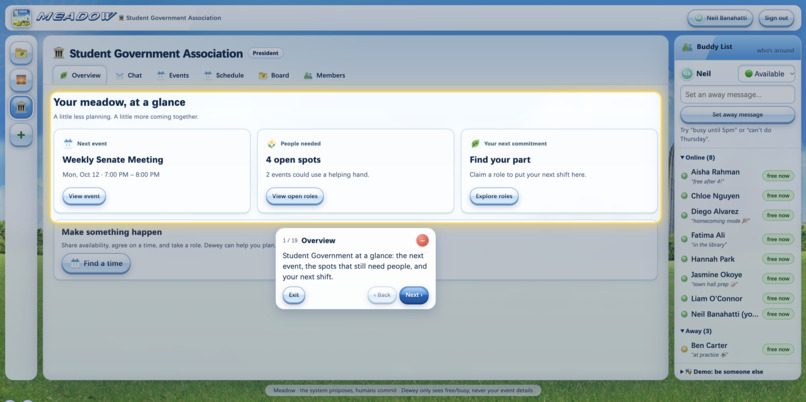Click the building icon beside the page title
The width and height of the screenshot is (806, 402).
click(59, 53)
